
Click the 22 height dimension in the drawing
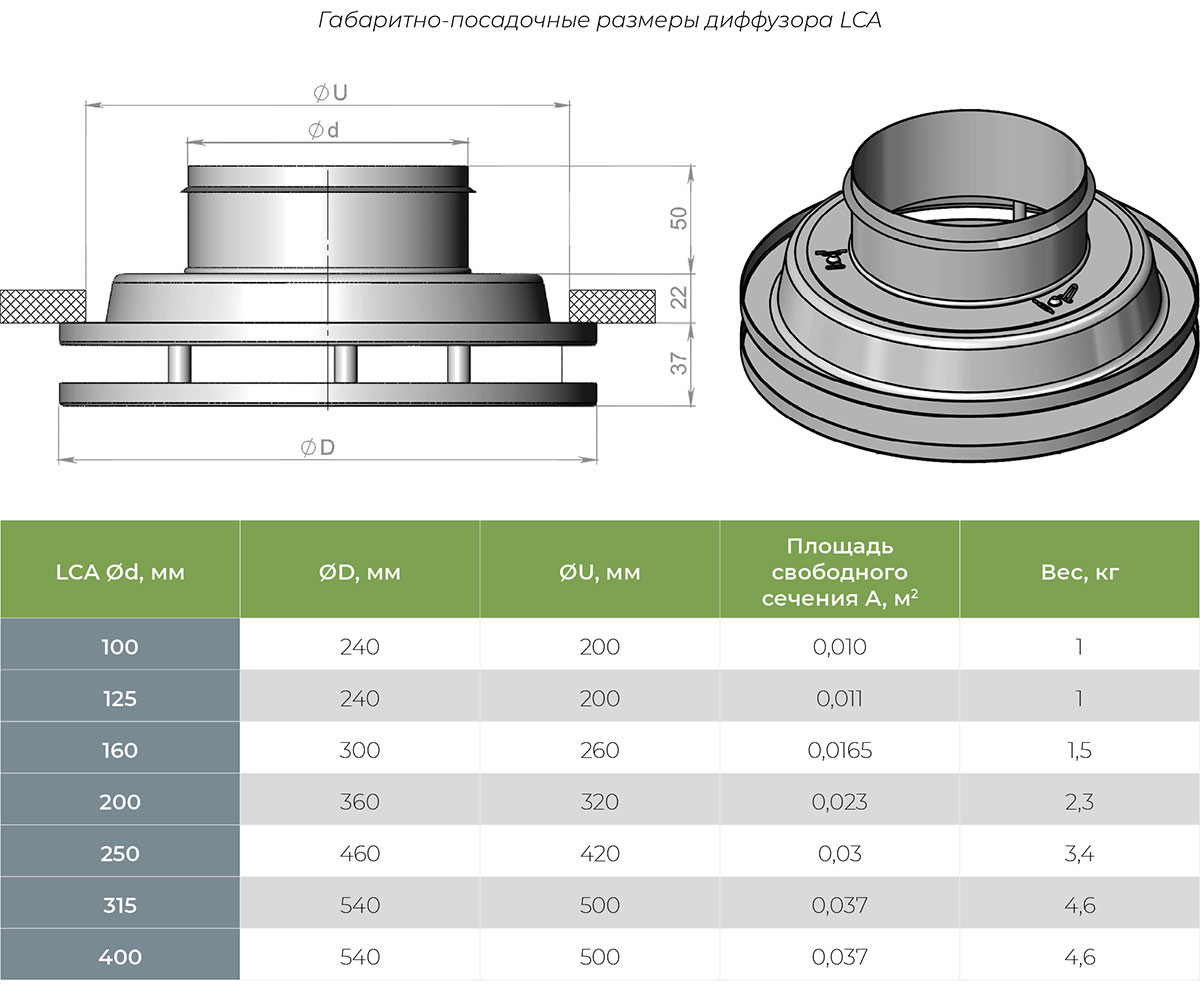pyautogui.click(x=678, y=297)
